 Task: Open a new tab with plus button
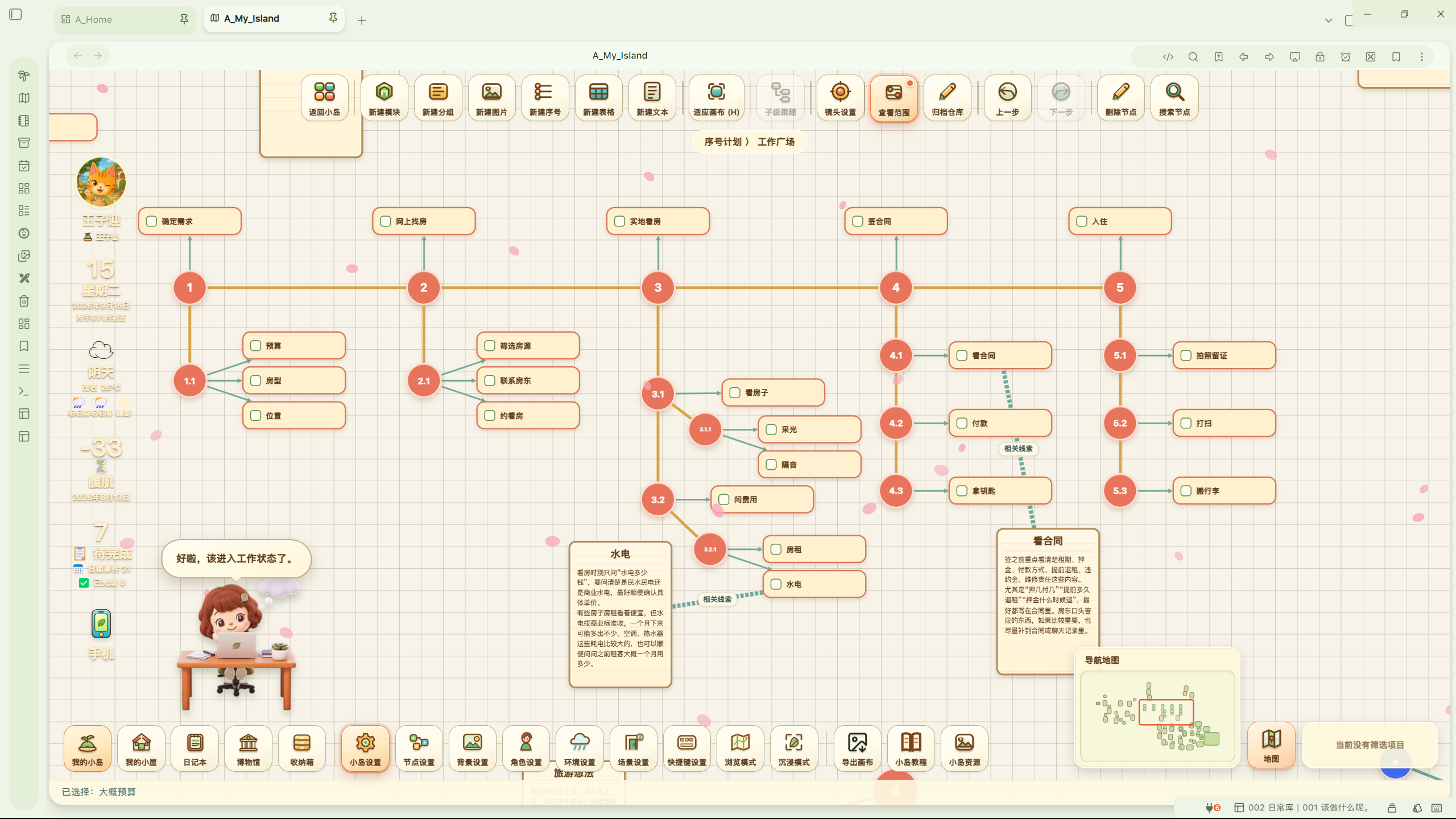(362, 20)
